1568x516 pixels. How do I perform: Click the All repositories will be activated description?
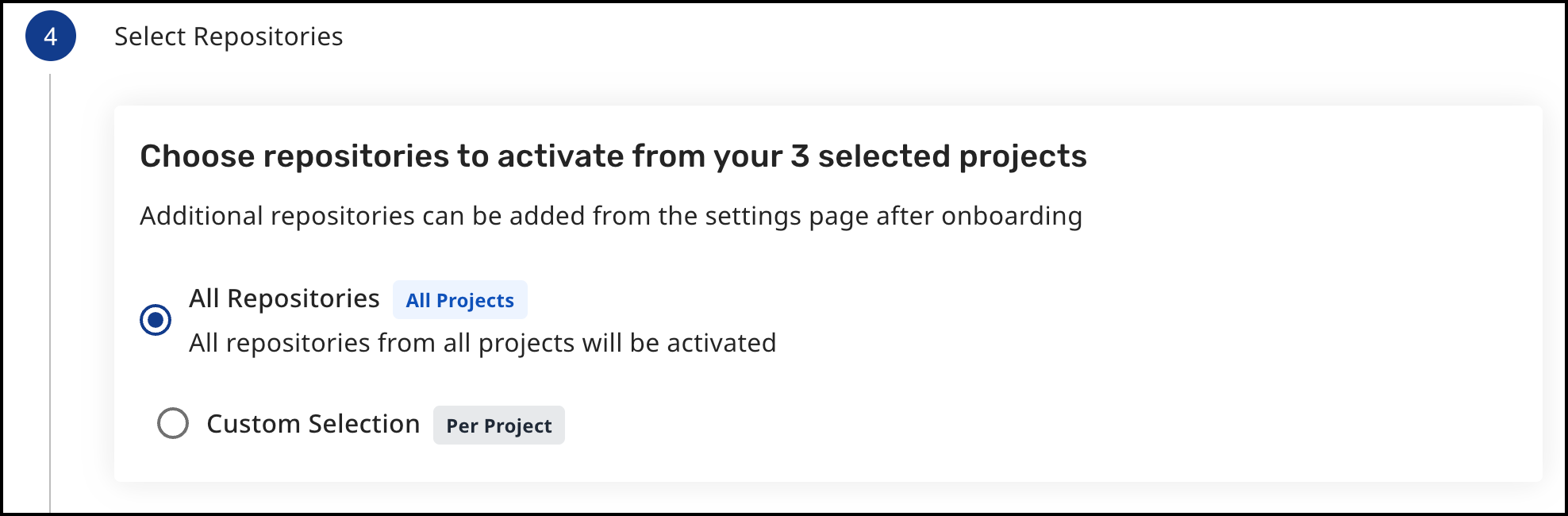[x=482, y=343]
